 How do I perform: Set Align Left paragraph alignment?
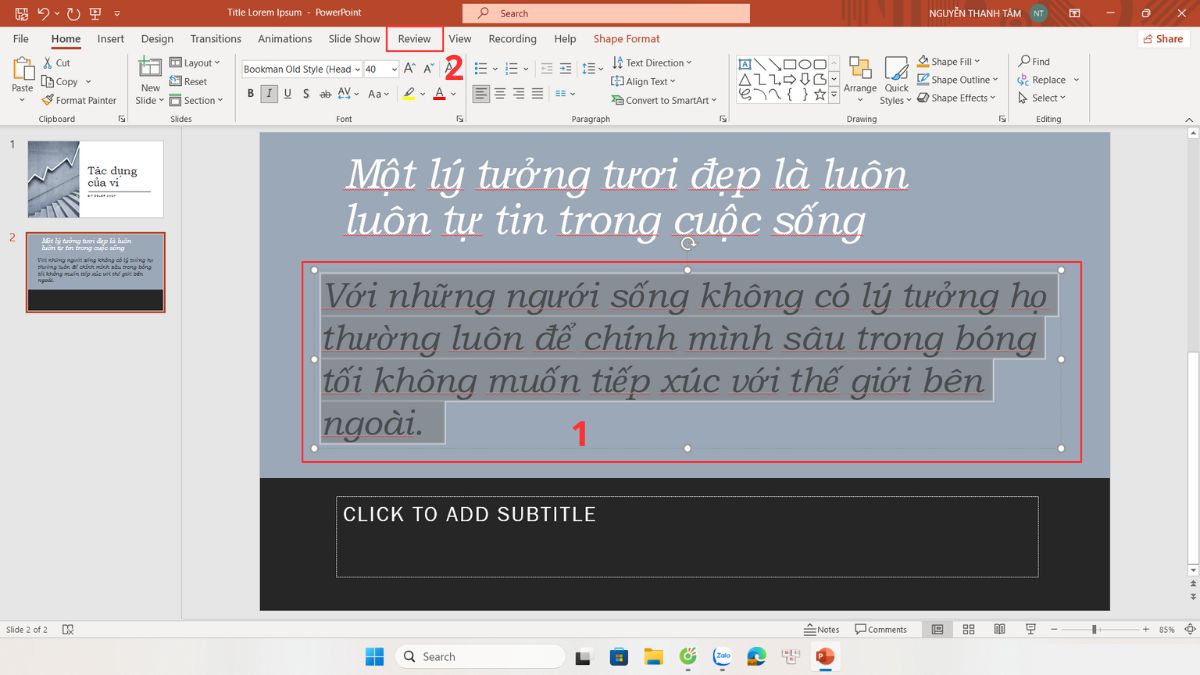pyautogui.click(x=482, y=94)
